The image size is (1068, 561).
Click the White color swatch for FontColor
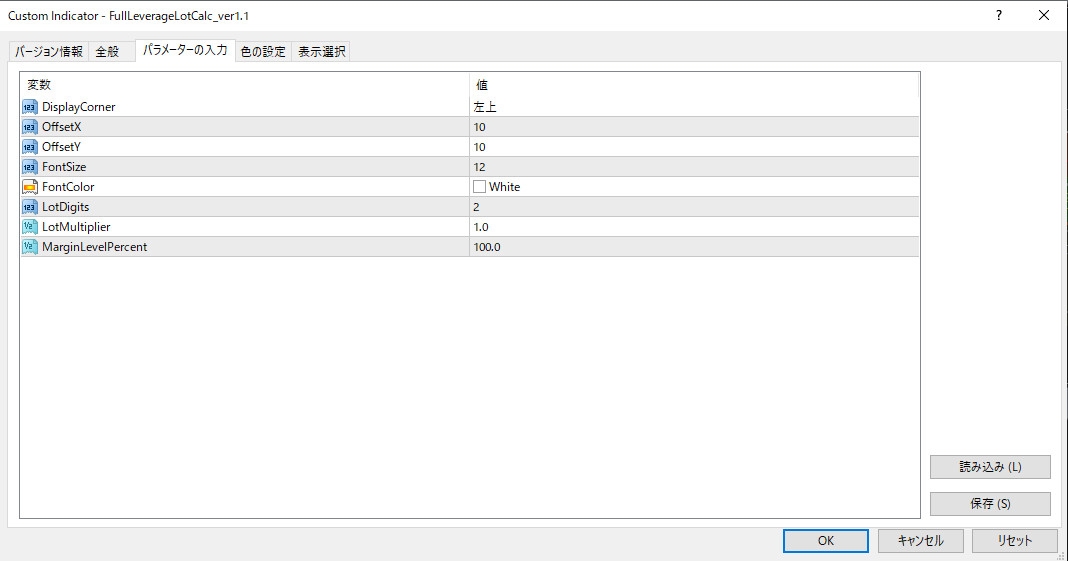480,187
